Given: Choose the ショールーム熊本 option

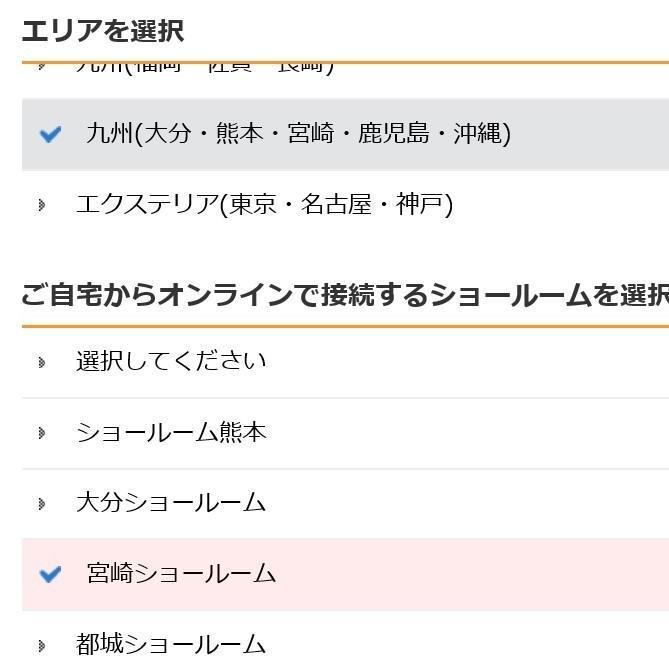Looking at the screenshot, I should tap(171, 433).
